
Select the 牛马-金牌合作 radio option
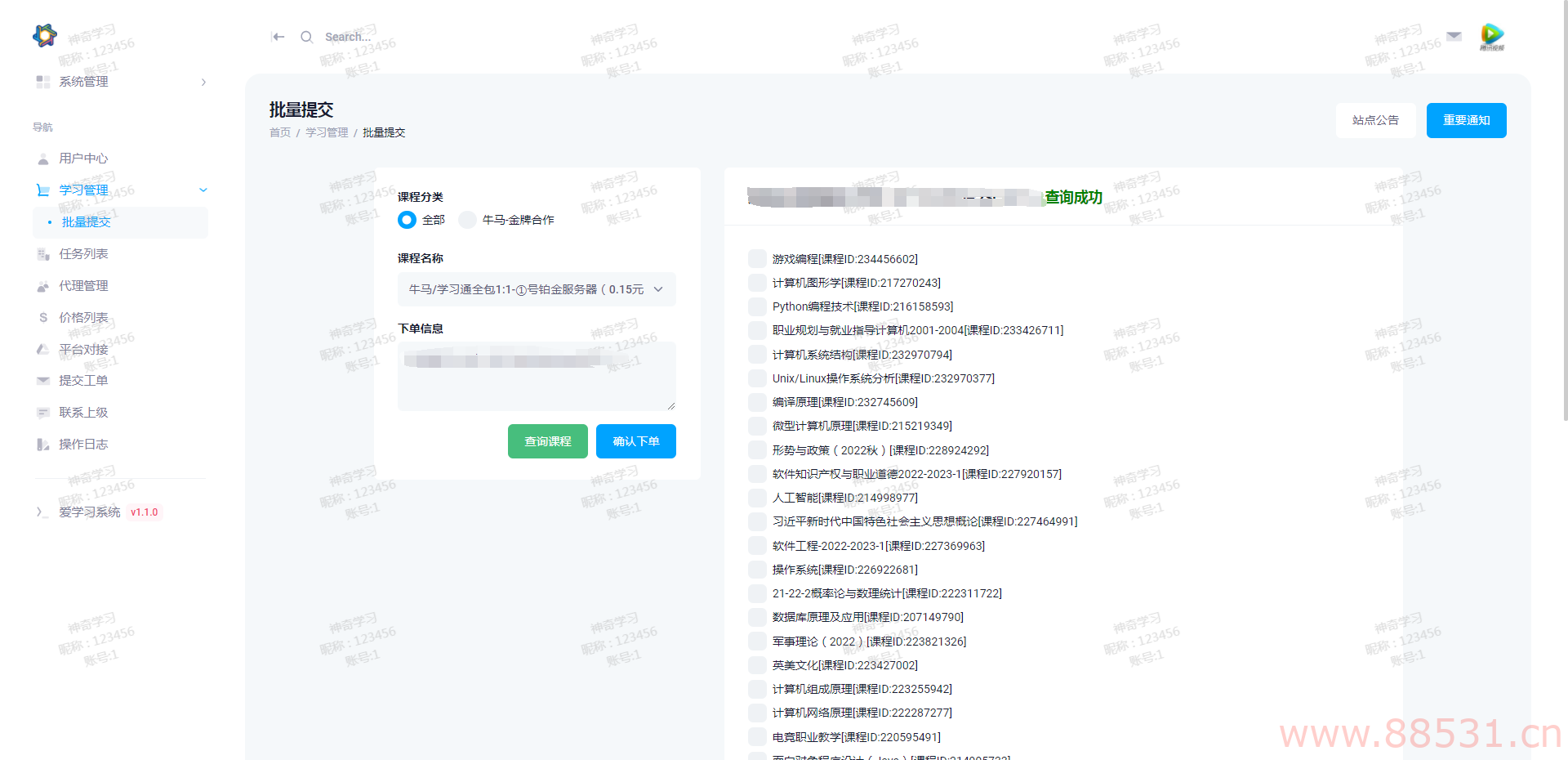point(467,220)
